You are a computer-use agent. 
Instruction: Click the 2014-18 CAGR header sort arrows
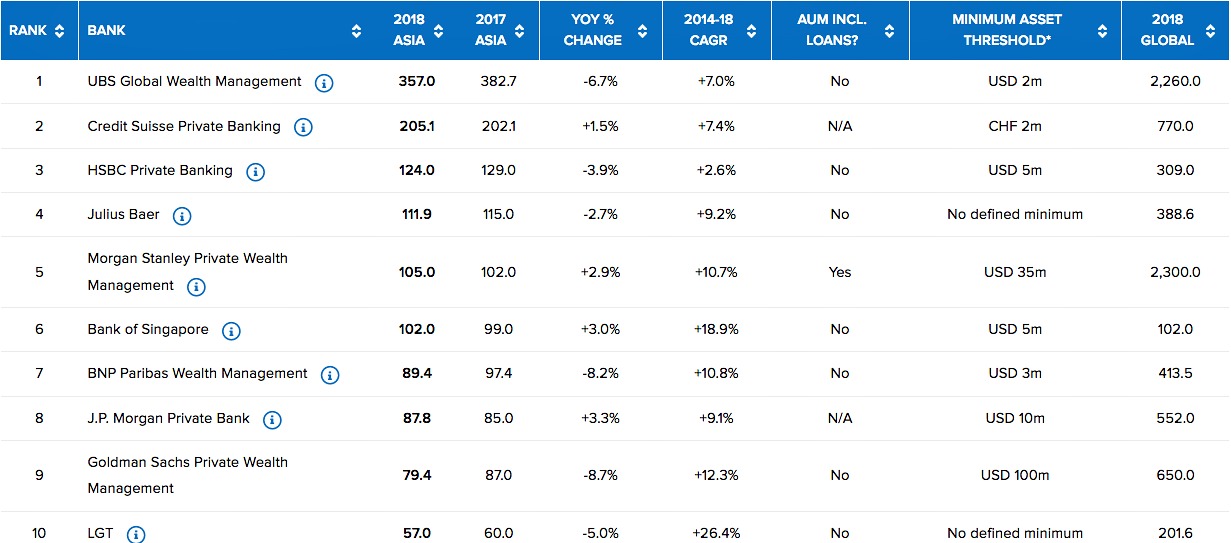[x=755, y=31]
